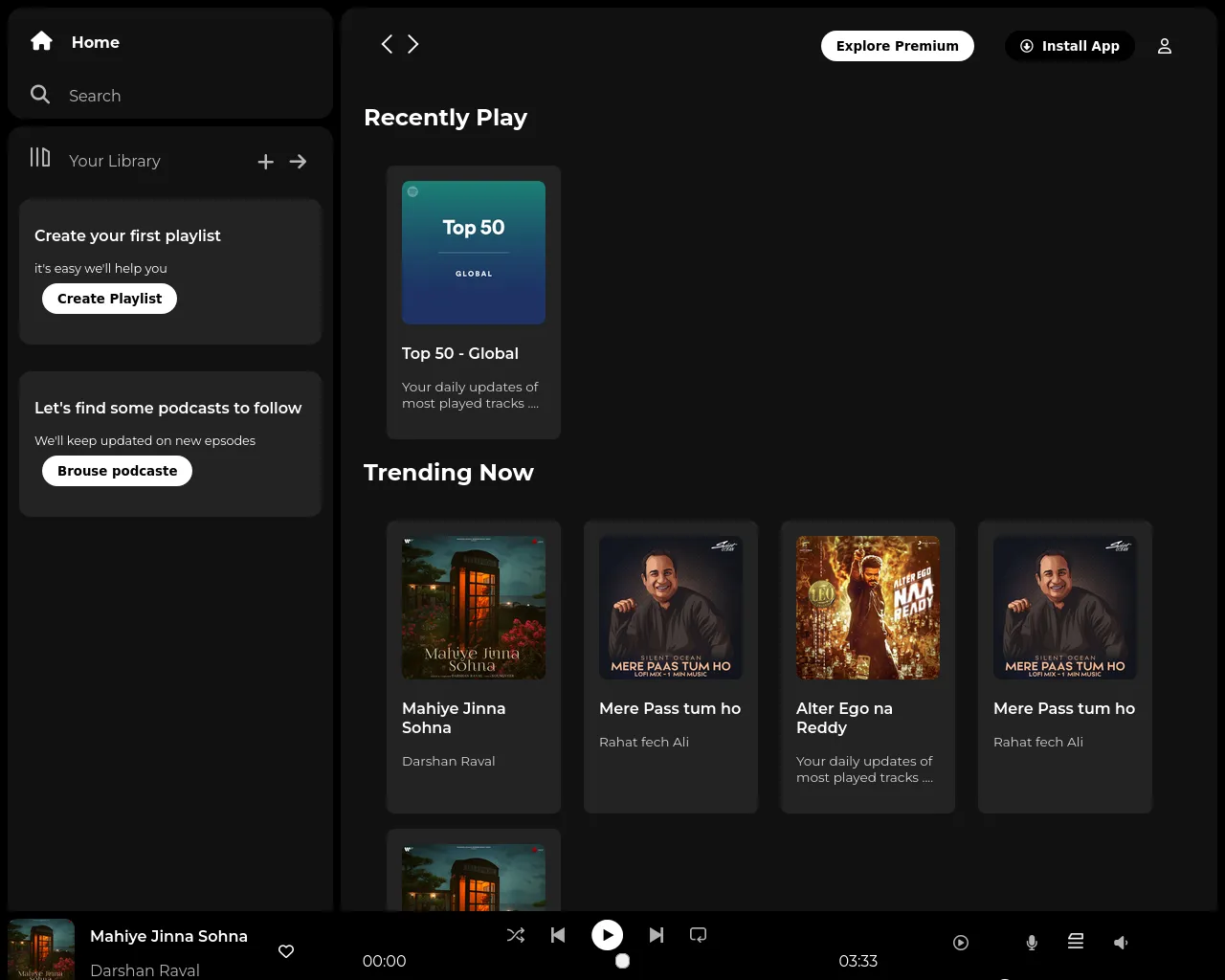Click the Recently Play heading
The width and height of the screenshot is (1225, 980).
point(446,118)
